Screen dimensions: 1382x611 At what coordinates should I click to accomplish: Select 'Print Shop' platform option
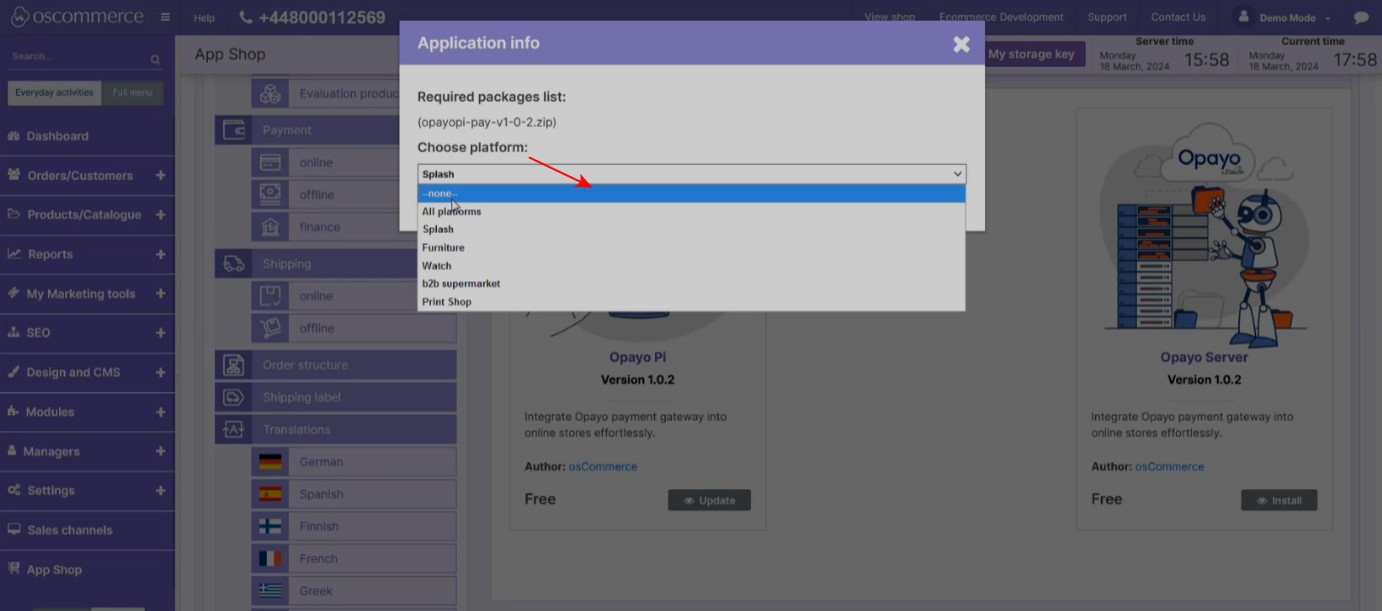click(691, 302)
